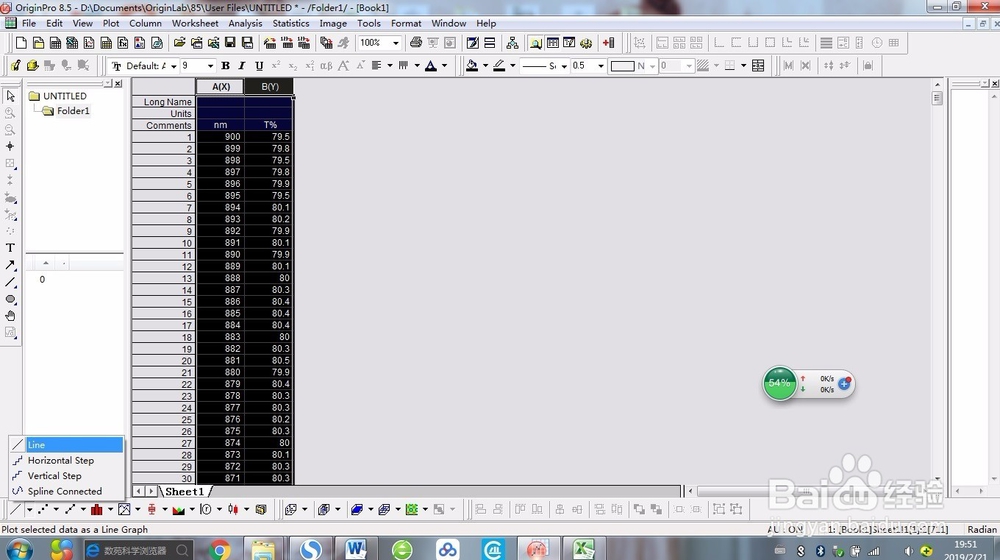Screen dimensions: 1000x560
Task: Select the Folder1 tree item
Action: tap(73, 111)
